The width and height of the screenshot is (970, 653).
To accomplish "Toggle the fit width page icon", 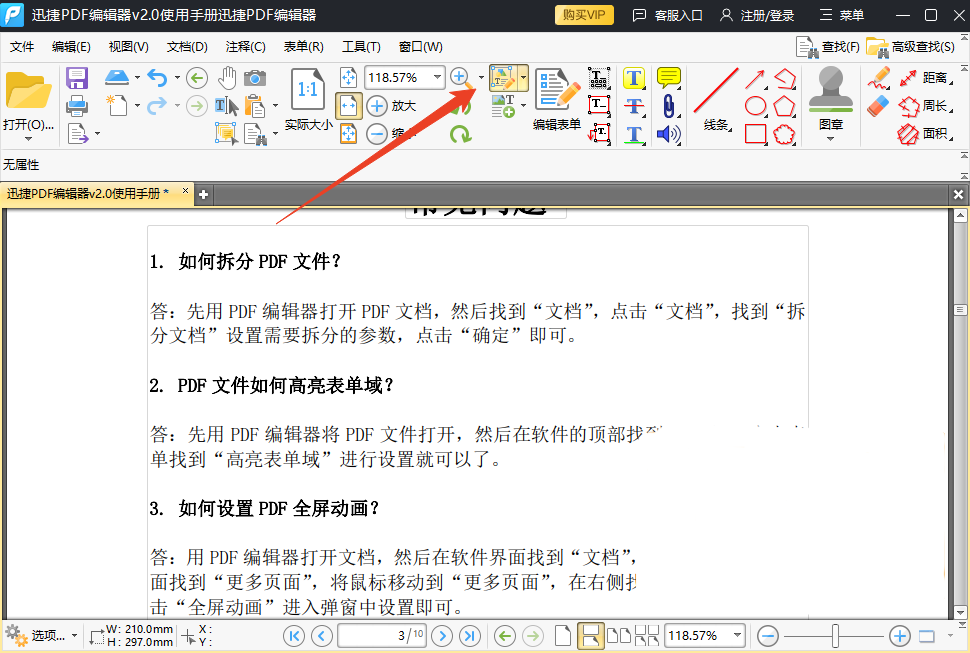I will pyautogui.click(x=348, y=106).
